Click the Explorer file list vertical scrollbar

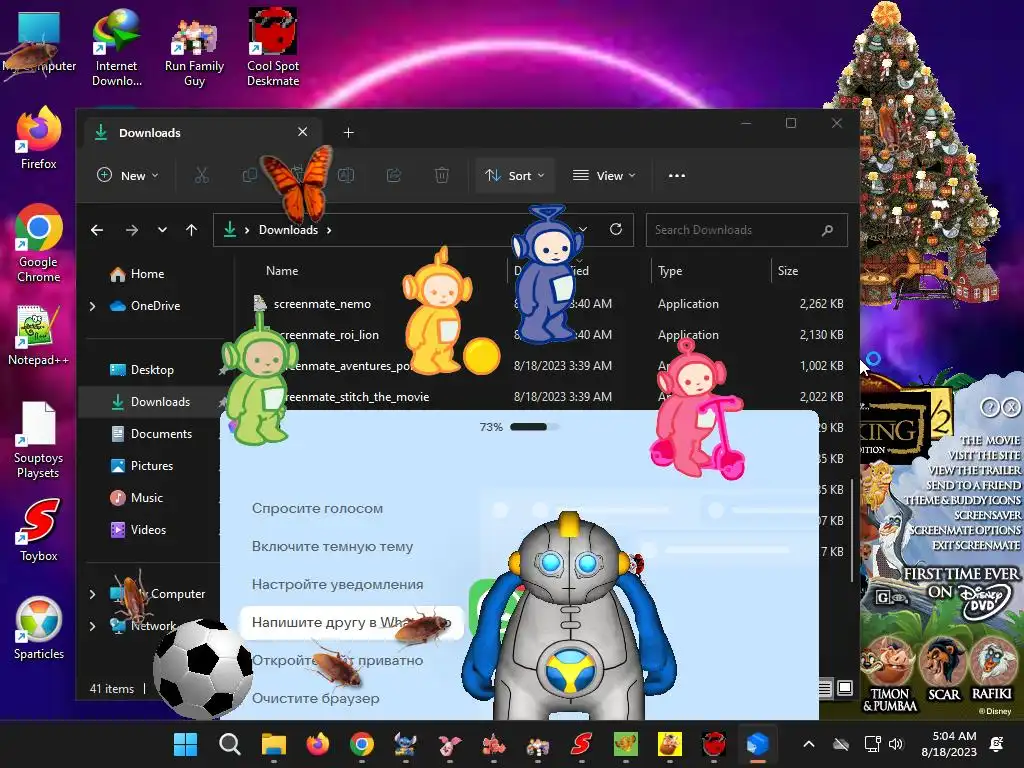coord(852,532)
